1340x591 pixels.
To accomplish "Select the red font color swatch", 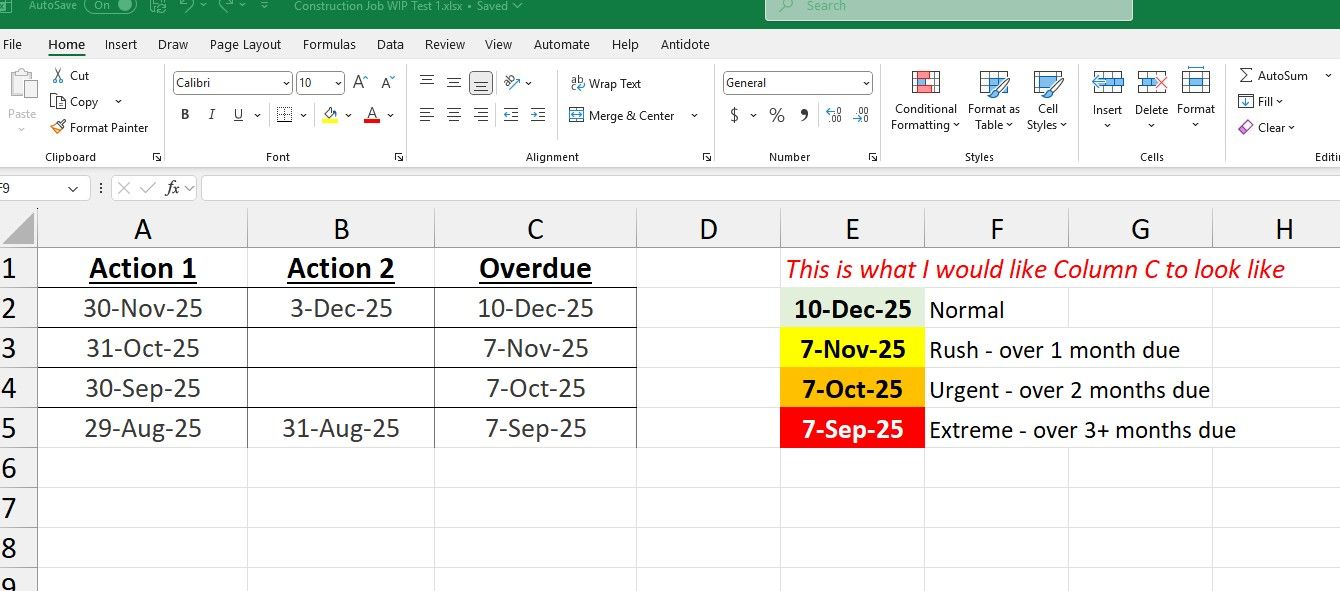I will [371, 115].
